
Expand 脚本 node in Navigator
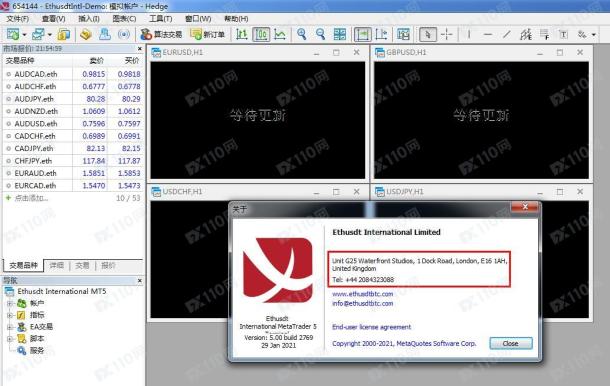pyautogui.click(x=10, y=339)
